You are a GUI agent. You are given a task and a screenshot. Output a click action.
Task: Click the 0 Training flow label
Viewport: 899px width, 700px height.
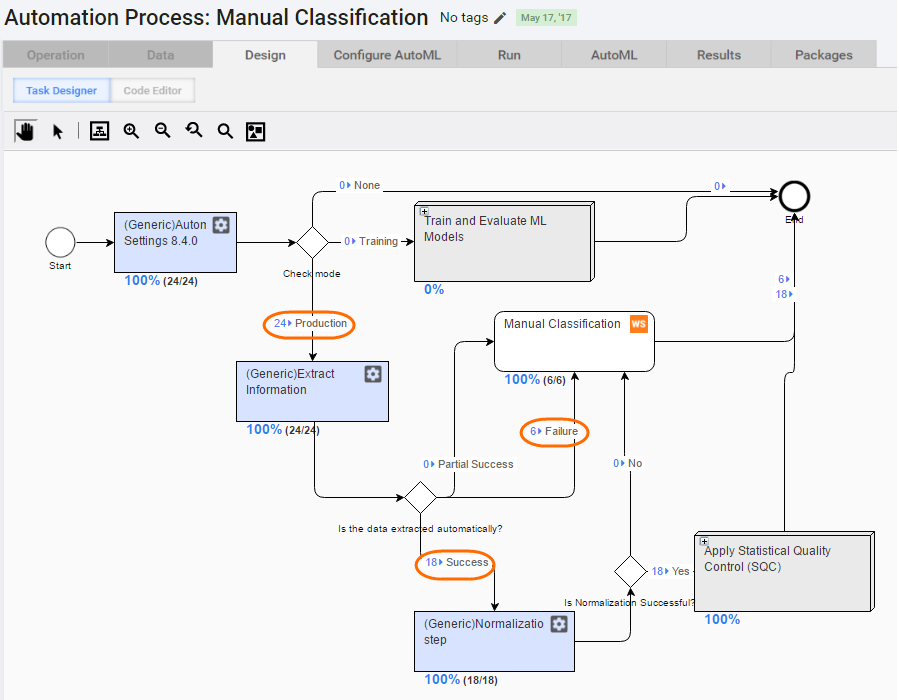tap(371, 241)
